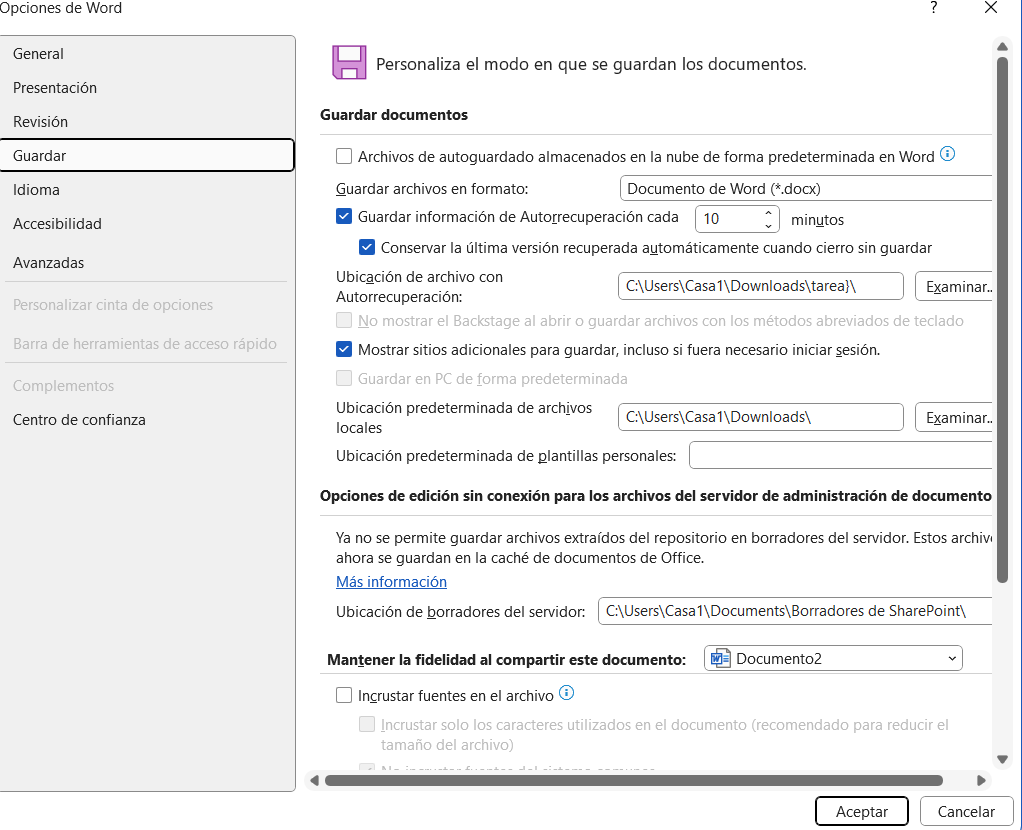
Task: Go to the Revisión category
Action: (147, 121)
